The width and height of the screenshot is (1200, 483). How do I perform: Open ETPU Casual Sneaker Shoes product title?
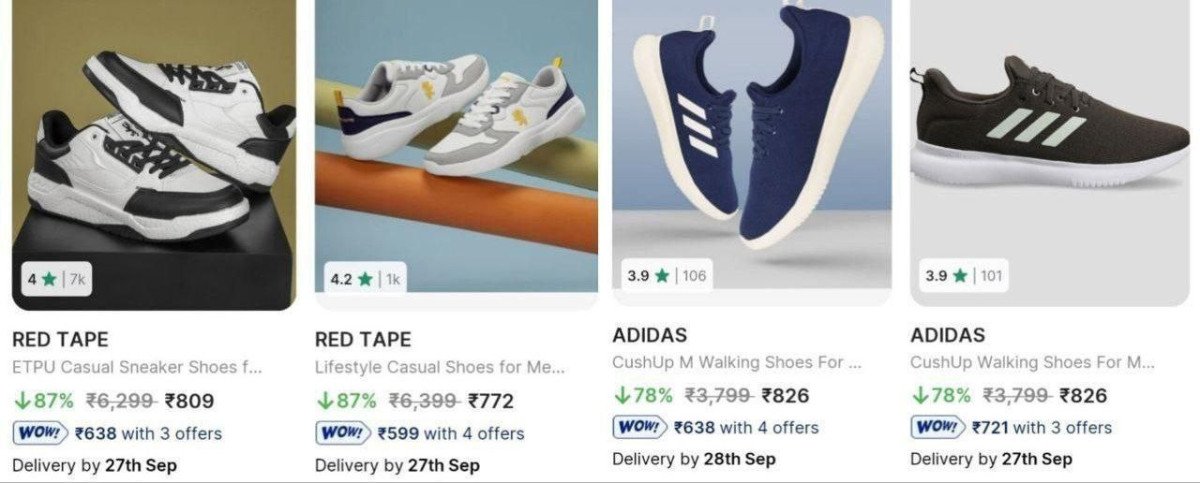pos(137,367)
